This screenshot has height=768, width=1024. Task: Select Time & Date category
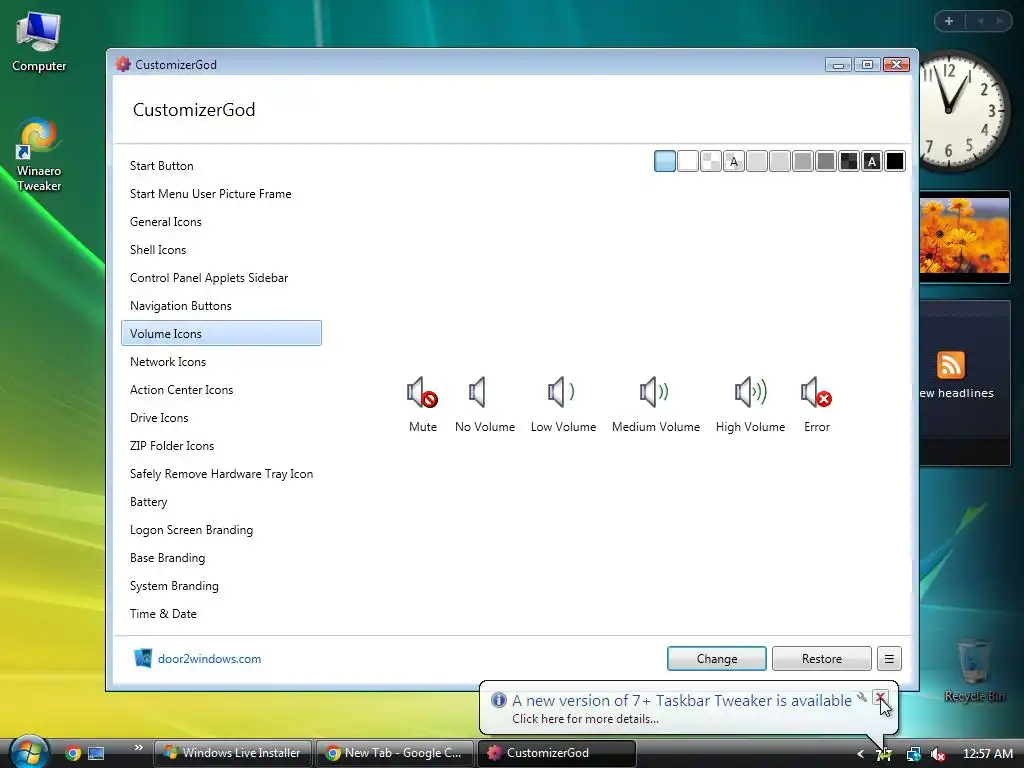(x=221, y=613)
